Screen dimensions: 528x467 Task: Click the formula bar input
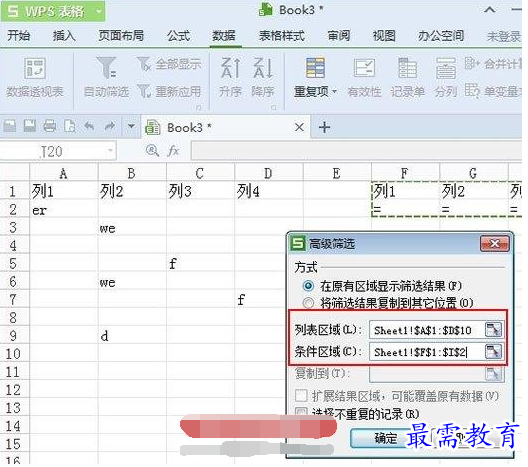tap(357, 151)
